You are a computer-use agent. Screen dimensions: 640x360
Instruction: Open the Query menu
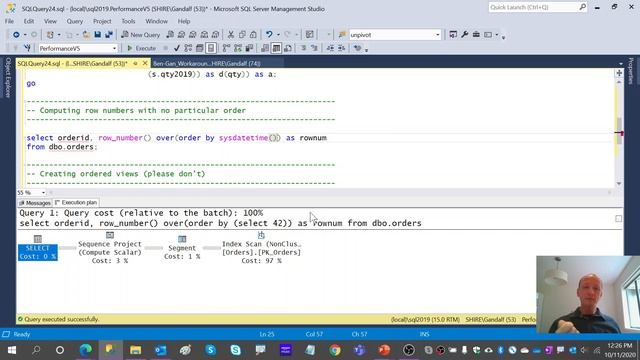(x=75, y=21)
